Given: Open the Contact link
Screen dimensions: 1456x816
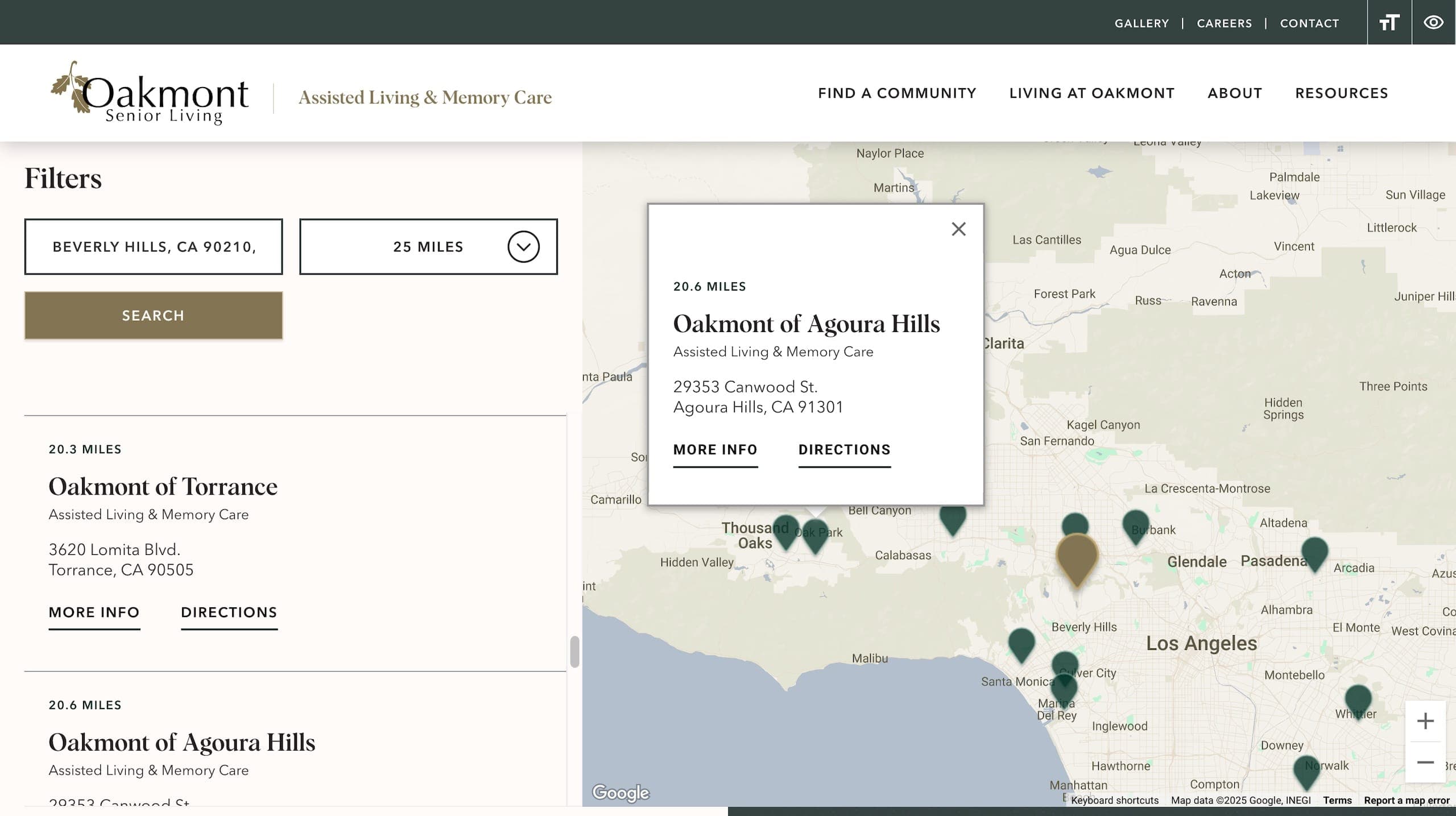Looking at the screenshot, I should (1309, 23).
